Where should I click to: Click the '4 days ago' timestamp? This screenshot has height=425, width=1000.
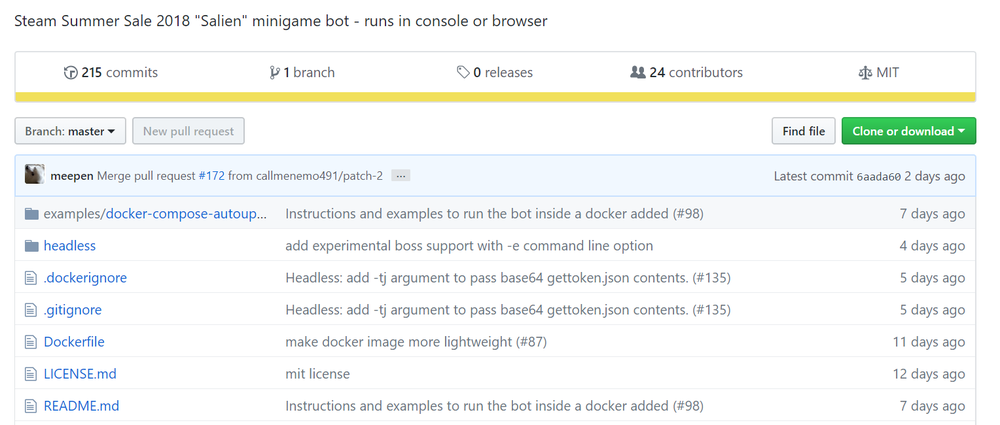[x=932, y=246]
